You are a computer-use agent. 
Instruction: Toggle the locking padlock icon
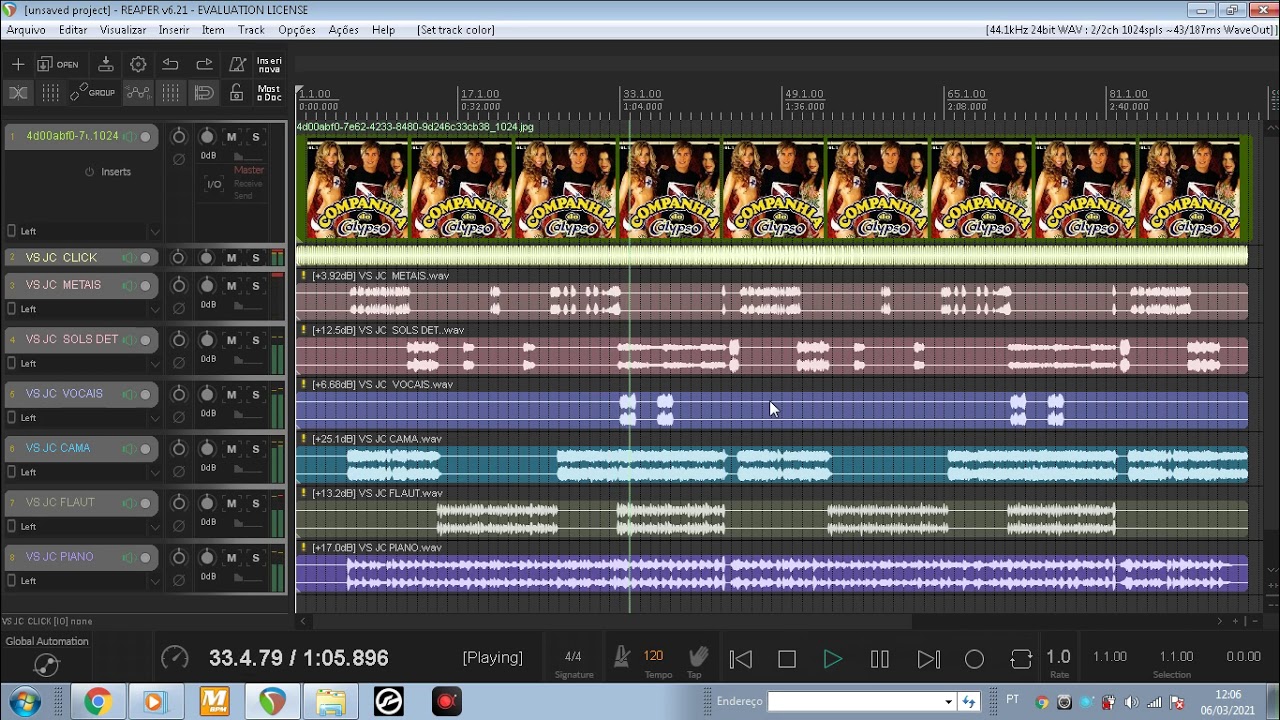point(237,93)
